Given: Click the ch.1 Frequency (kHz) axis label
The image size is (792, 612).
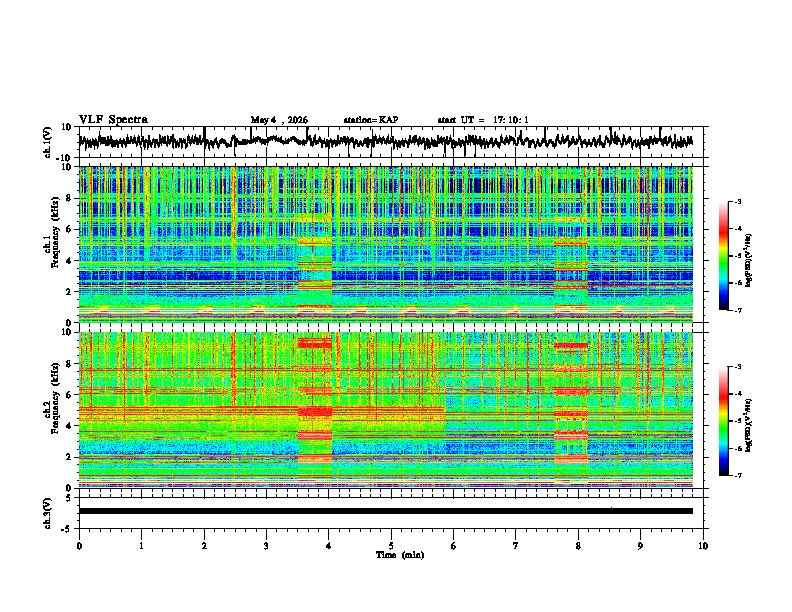Looking at the screenshot, I should point(52,235).
